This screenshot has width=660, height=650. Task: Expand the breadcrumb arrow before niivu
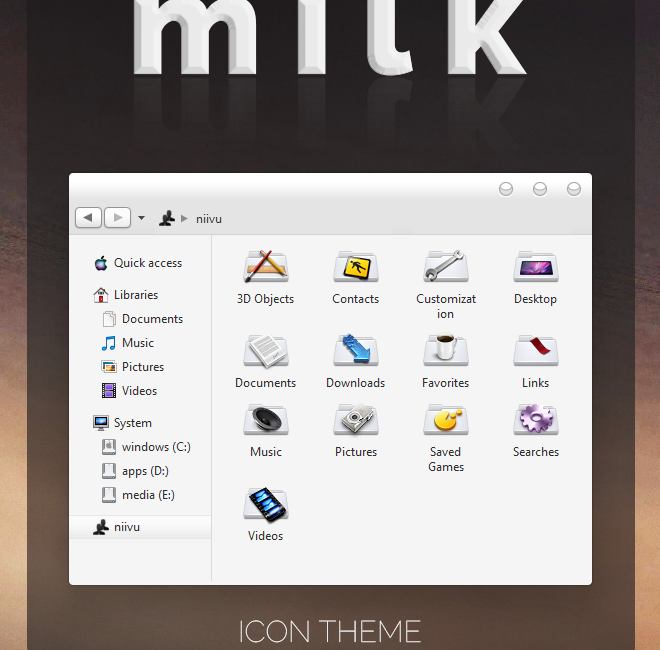(184, 218)
